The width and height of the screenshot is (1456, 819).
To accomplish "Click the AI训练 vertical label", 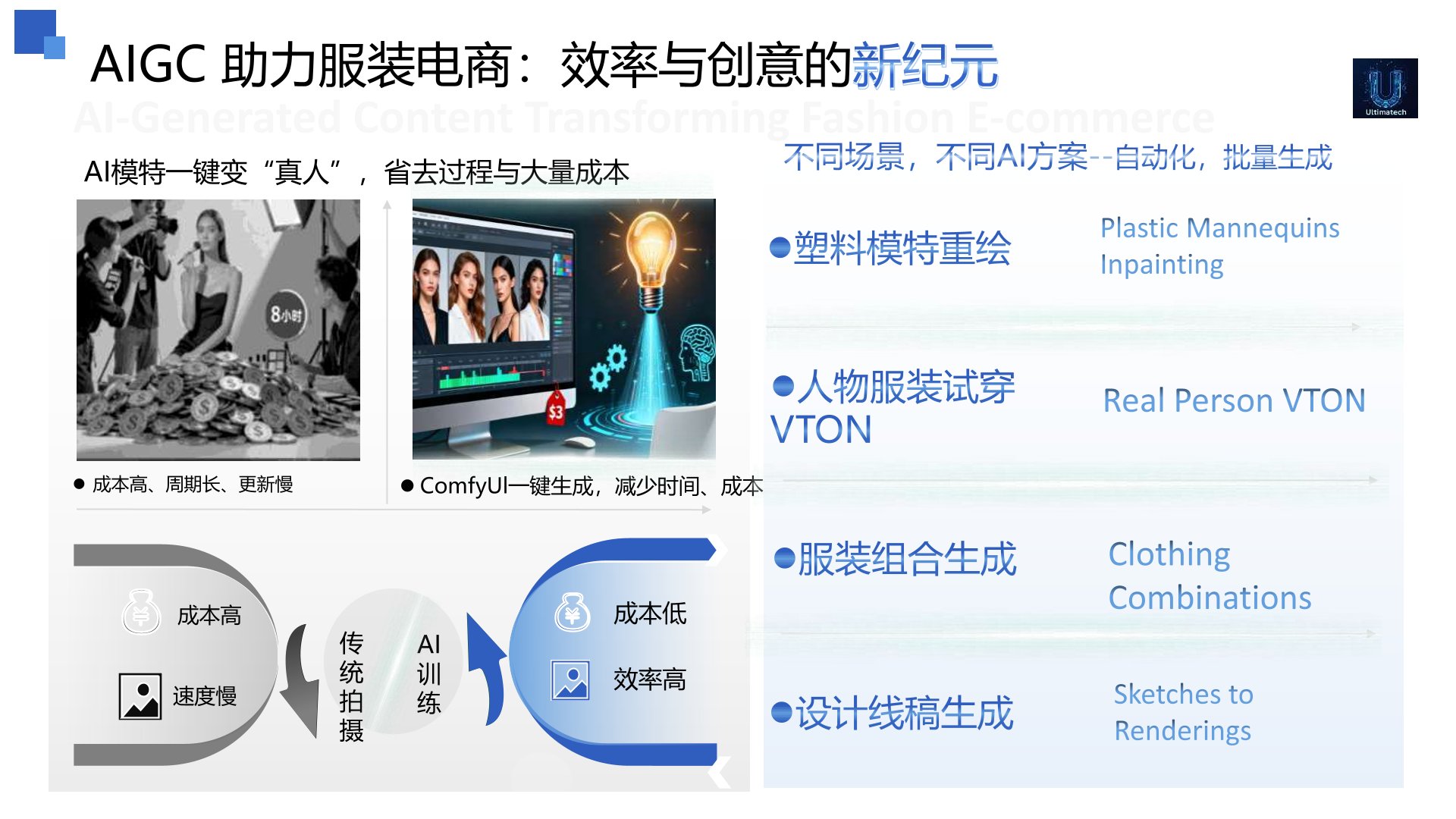I will [x=428, y=674].
